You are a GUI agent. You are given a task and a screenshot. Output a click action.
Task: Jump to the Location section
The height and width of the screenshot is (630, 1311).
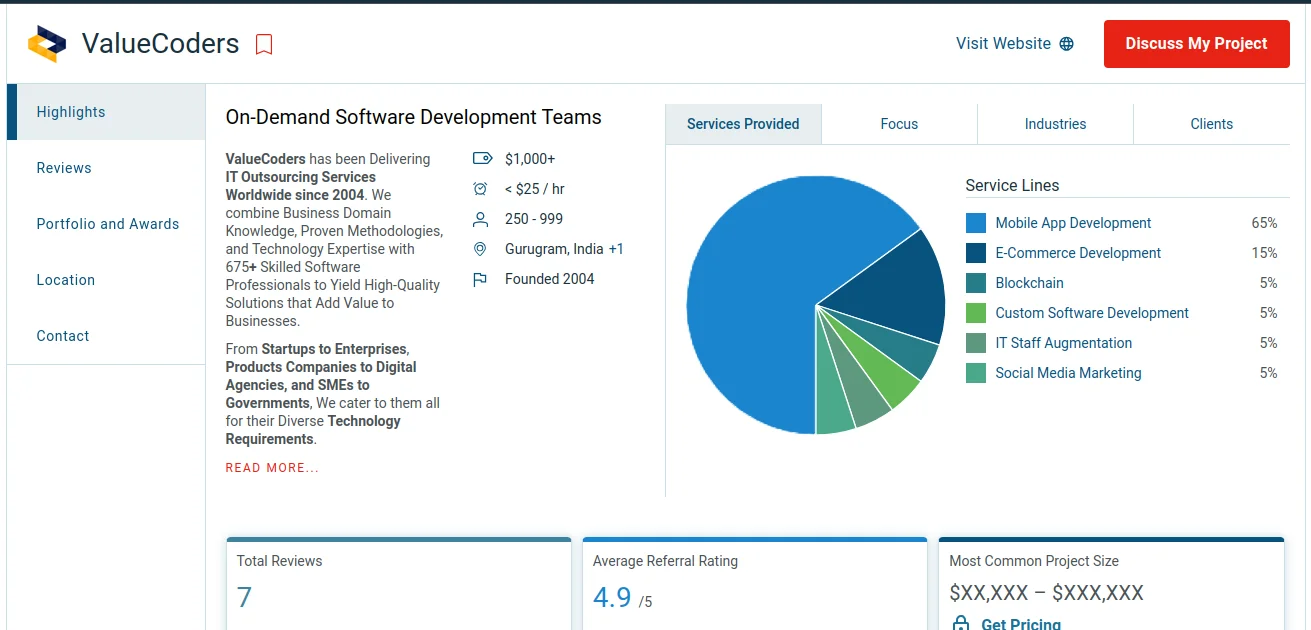106,280
